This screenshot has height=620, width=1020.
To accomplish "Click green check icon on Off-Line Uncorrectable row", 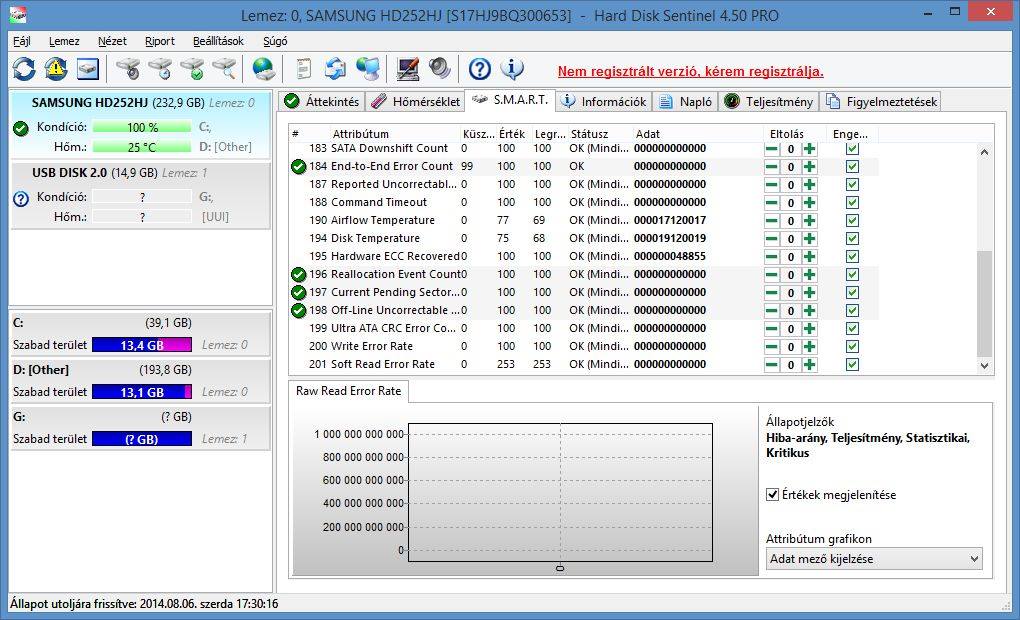I will 299,311.
